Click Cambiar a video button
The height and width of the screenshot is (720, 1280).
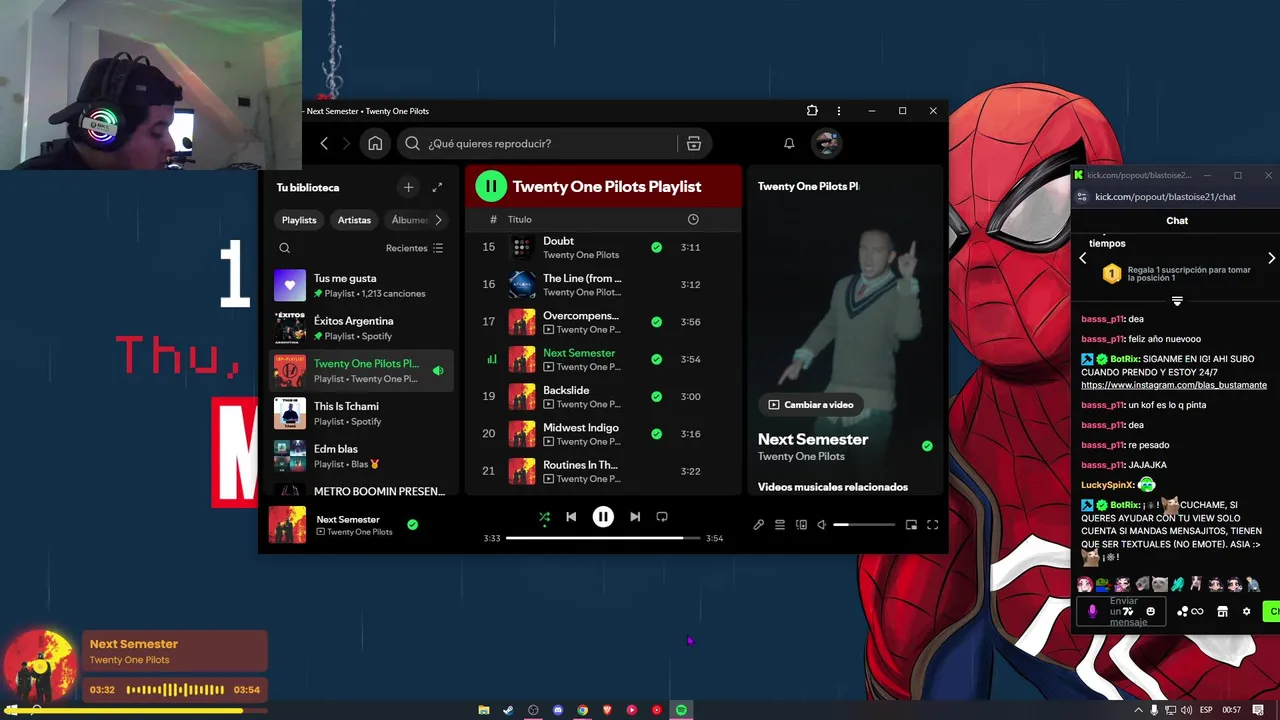pyautogui.click(x=810, y=405)
